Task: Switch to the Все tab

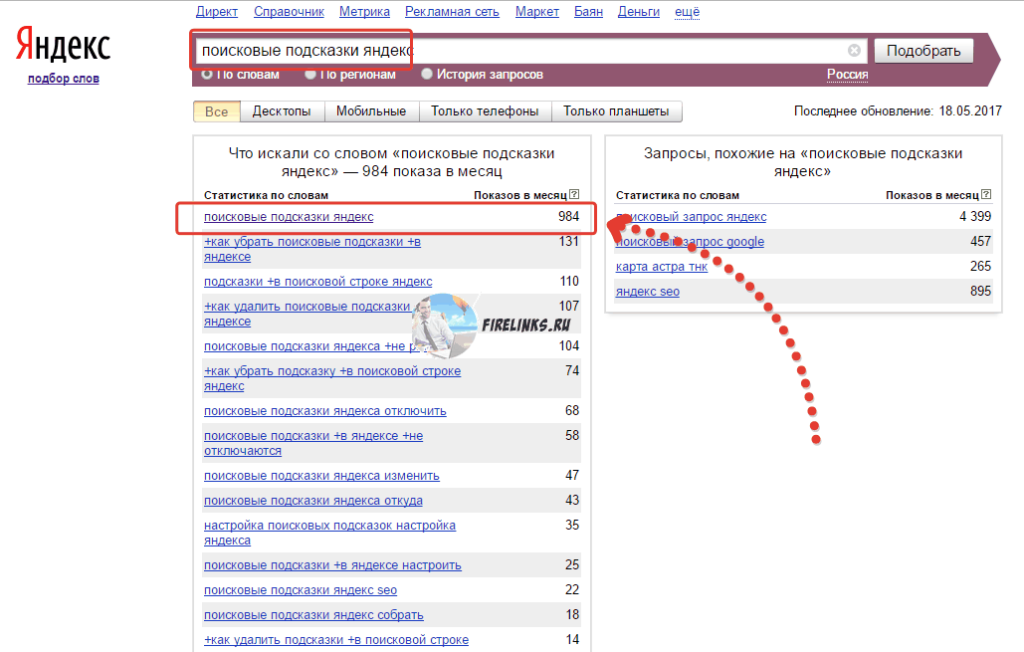Action: click(x=217, y=112)
